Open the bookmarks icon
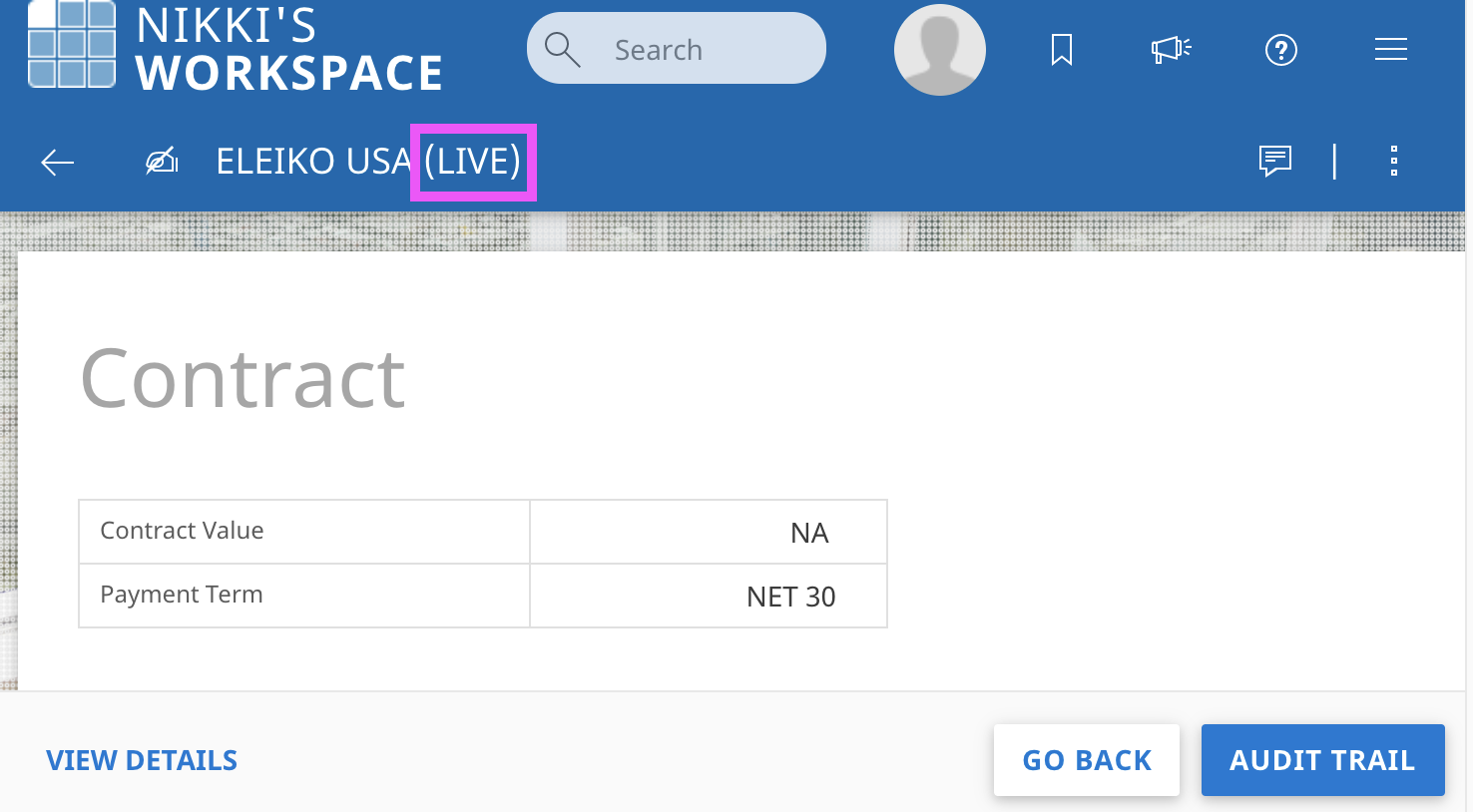This screenshot has height=812, width=1473. [x=1062, y=49]
